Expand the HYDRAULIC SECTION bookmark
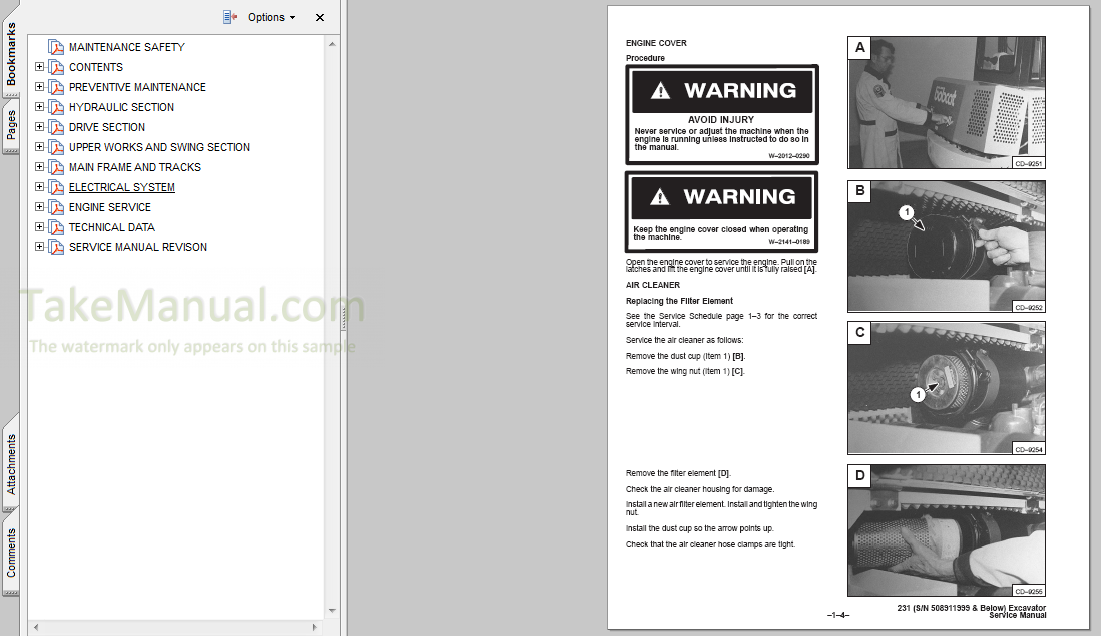Screen dimensions: 1101x636 [39, 107]
